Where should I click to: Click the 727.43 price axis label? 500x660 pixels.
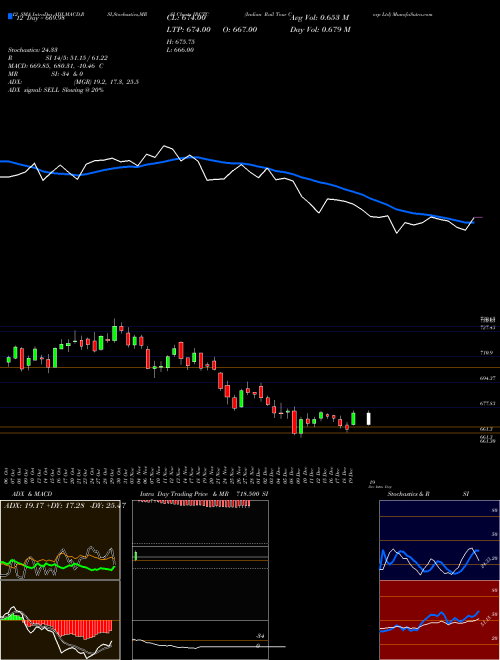(487, 327)
